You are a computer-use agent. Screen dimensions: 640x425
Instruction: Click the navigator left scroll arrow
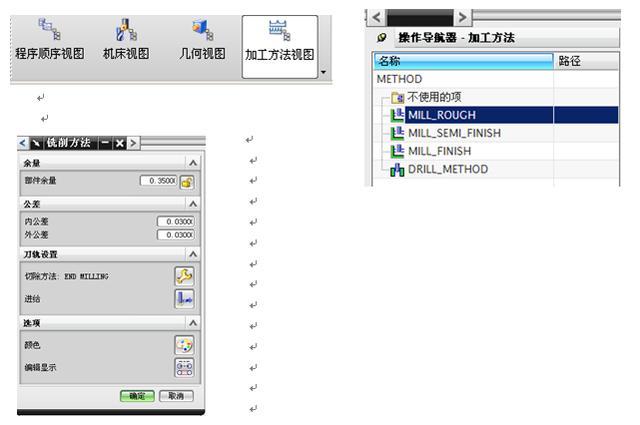(x=376, y=17)
